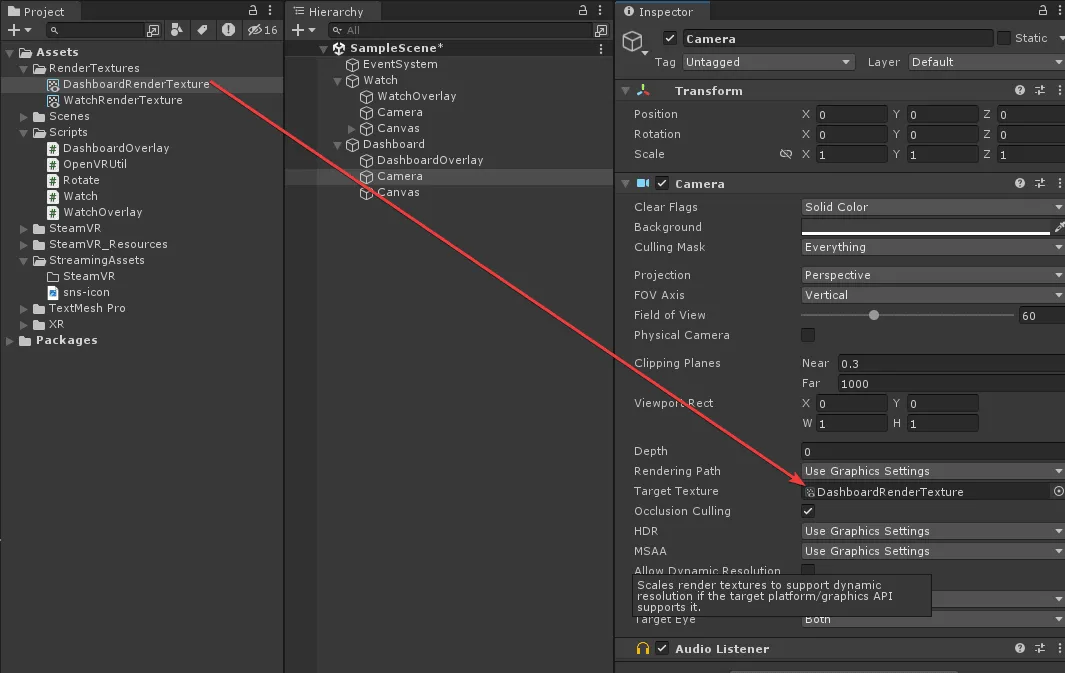
Task: Open search in scene picker icon in Project
Action: point(154,30)
